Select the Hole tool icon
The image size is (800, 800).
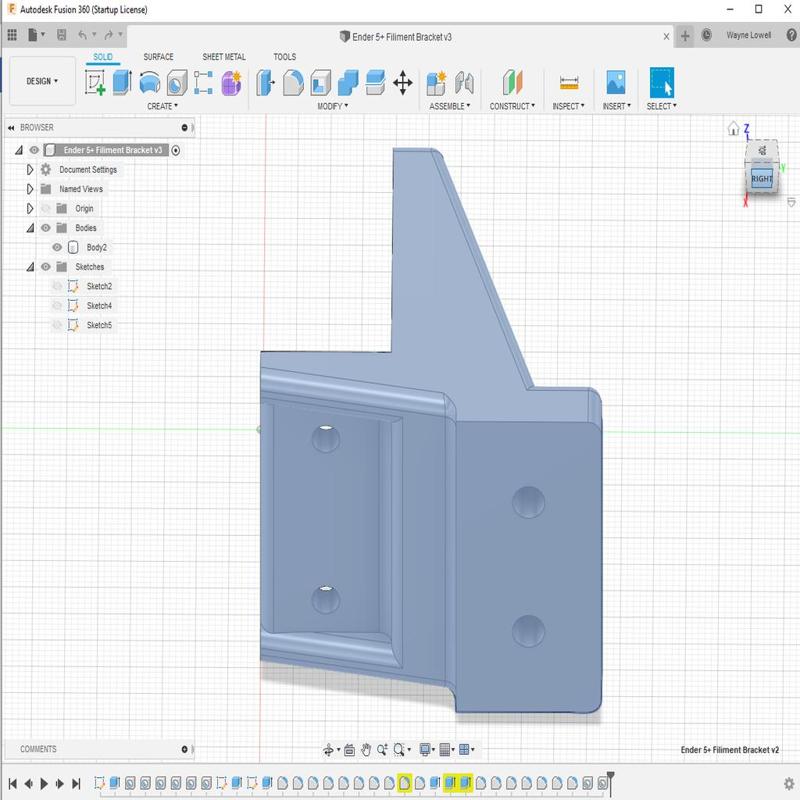tap(177, 83)
